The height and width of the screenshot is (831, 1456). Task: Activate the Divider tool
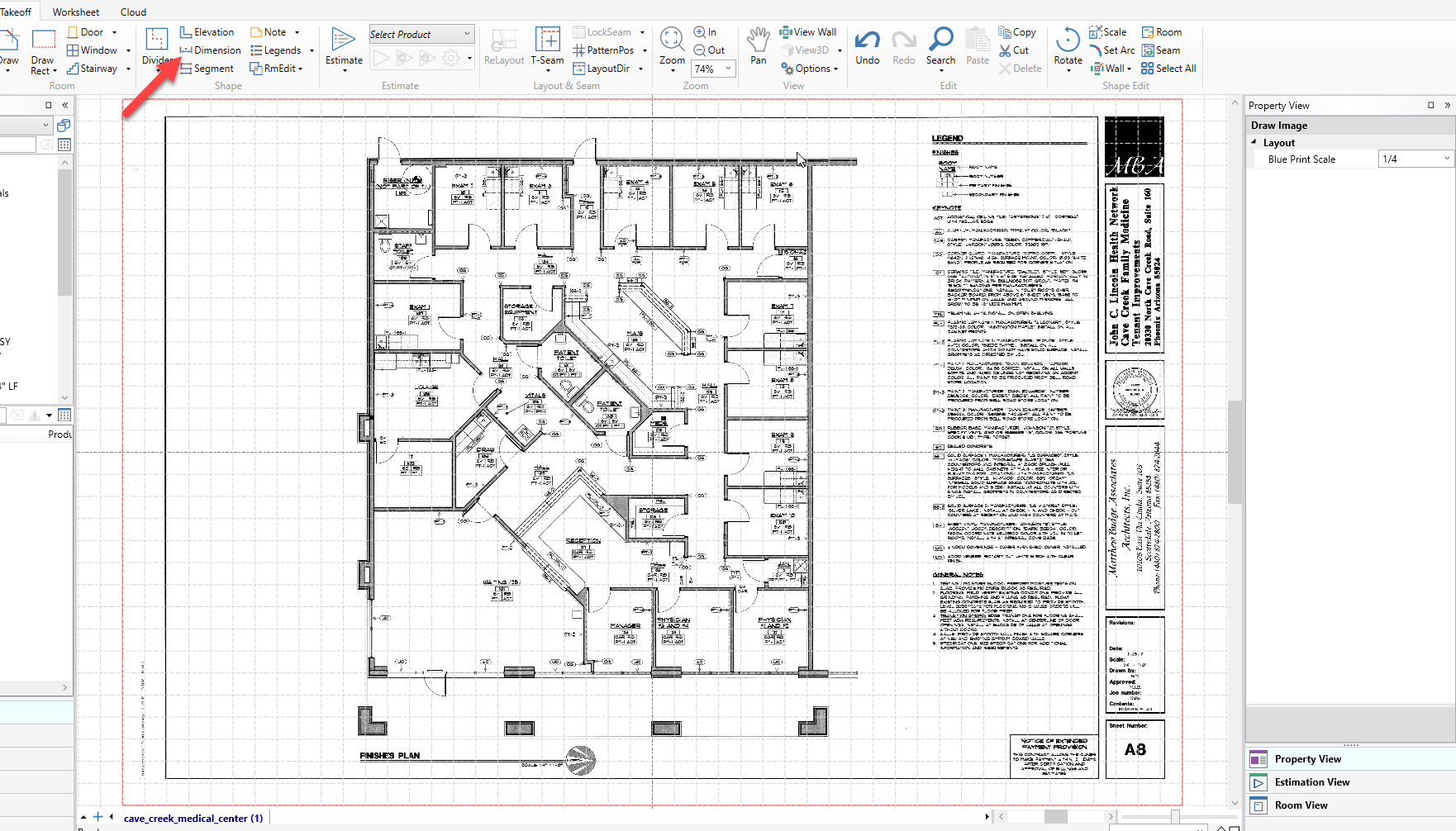pos(156,48)
